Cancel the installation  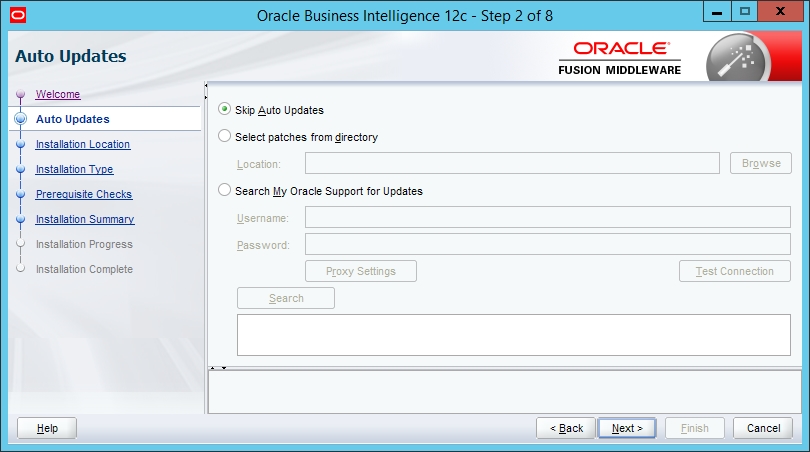point(763,428)
